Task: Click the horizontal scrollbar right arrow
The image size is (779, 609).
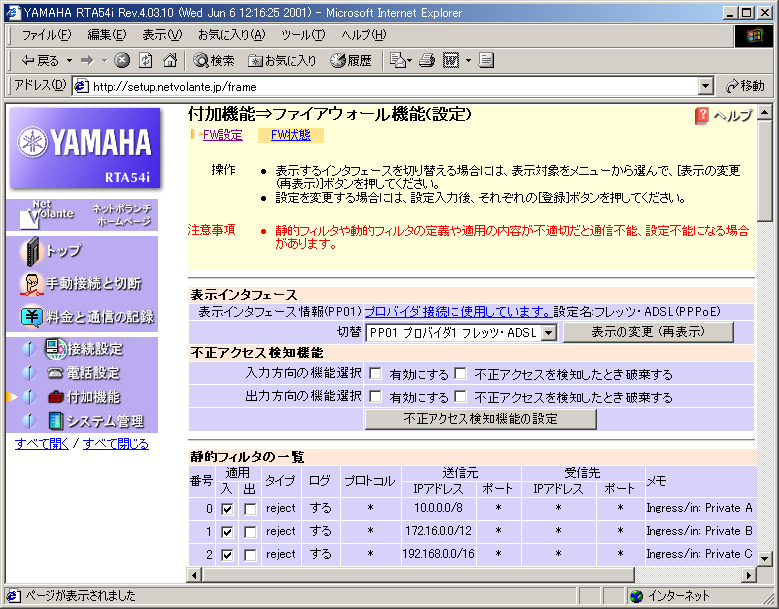Action: pos(748,575)
